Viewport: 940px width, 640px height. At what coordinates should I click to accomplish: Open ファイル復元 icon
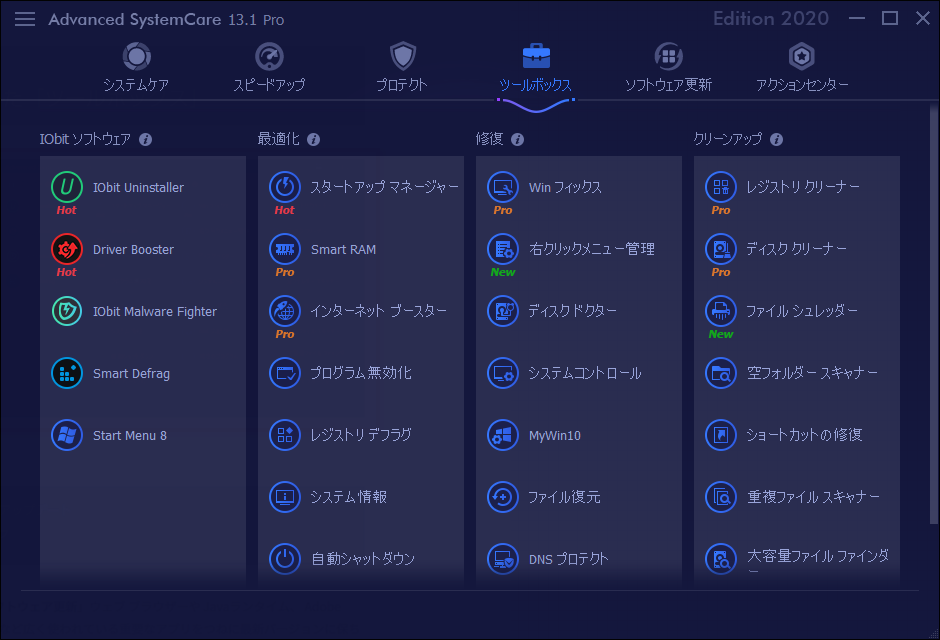[x=503, y=497]
